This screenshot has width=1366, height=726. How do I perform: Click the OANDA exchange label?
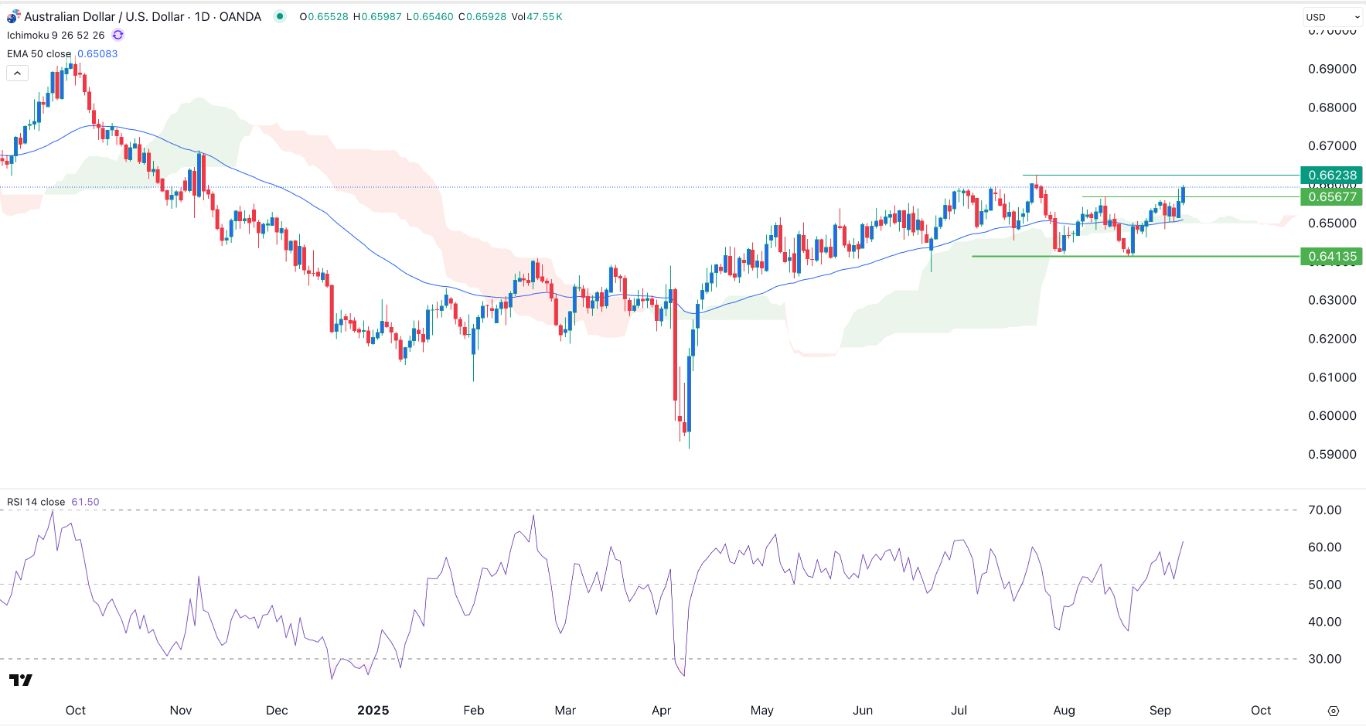tap(240, 16)
